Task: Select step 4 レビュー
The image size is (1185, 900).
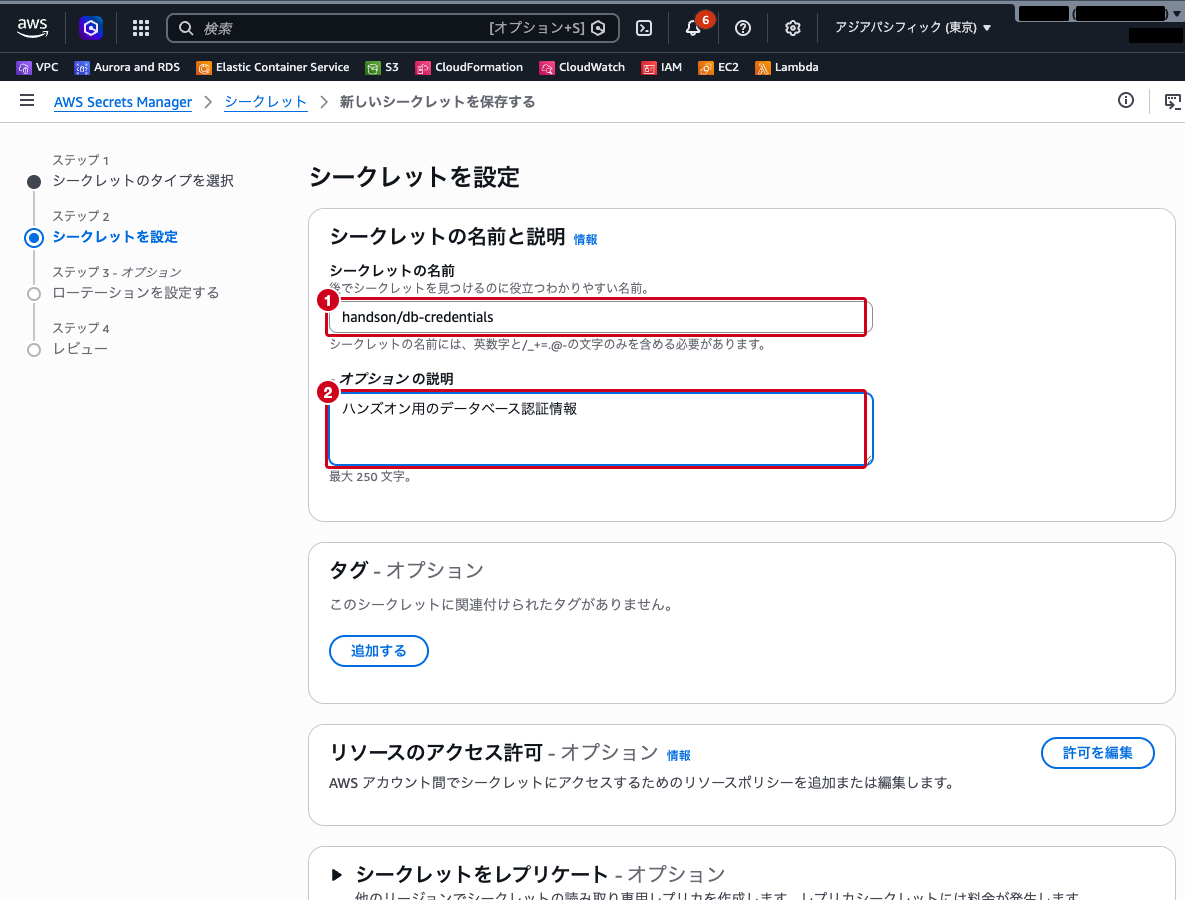Action: [x=80, y=349]
